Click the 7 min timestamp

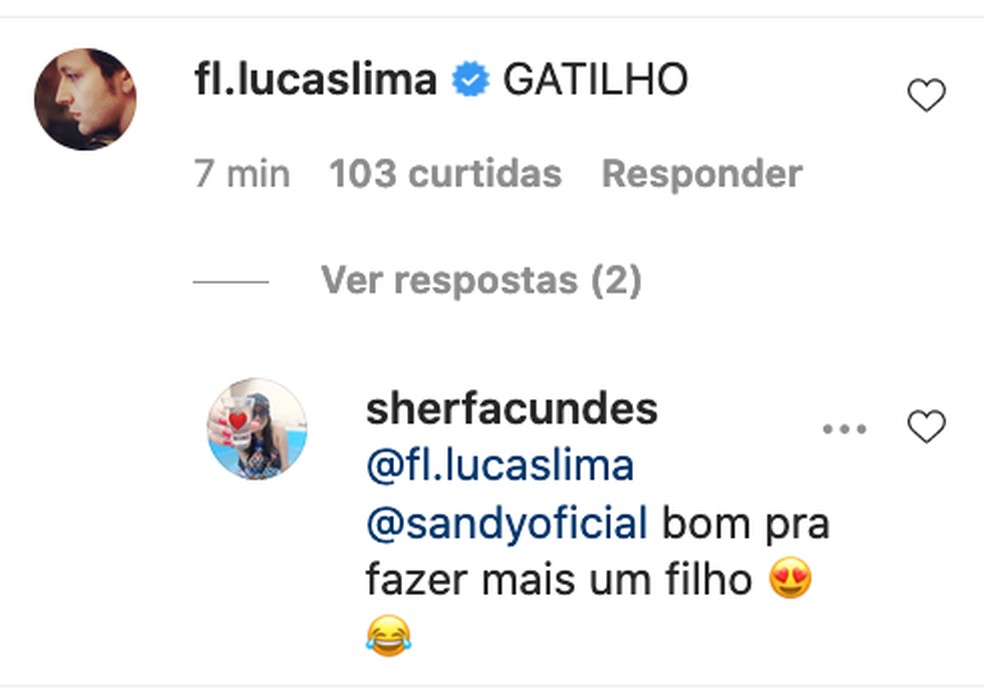(241, 173)
